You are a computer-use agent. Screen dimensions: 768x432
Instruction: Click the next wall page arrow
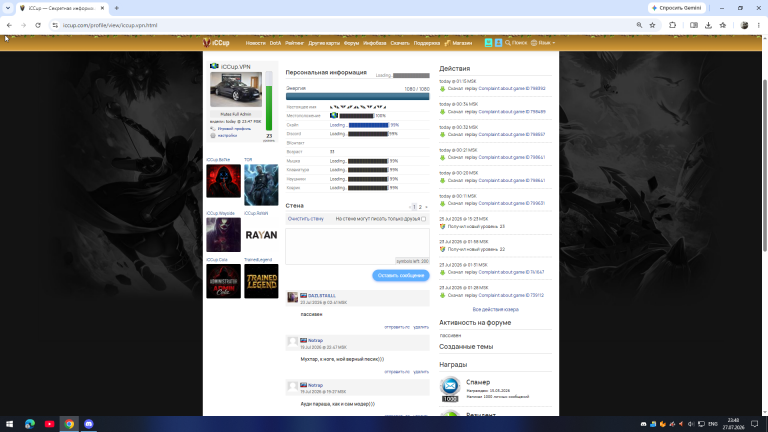point(426,207)
